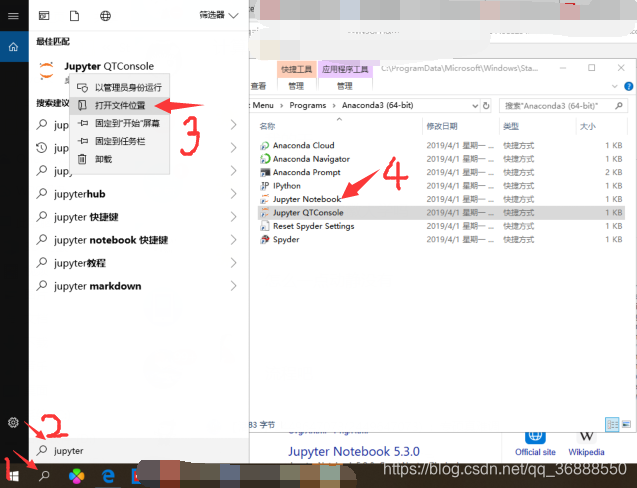Screen dimensions: 637x488
Task: Open the 应用程序工具 ribbon tab in Explorer
Action: (x=345, y=69)
